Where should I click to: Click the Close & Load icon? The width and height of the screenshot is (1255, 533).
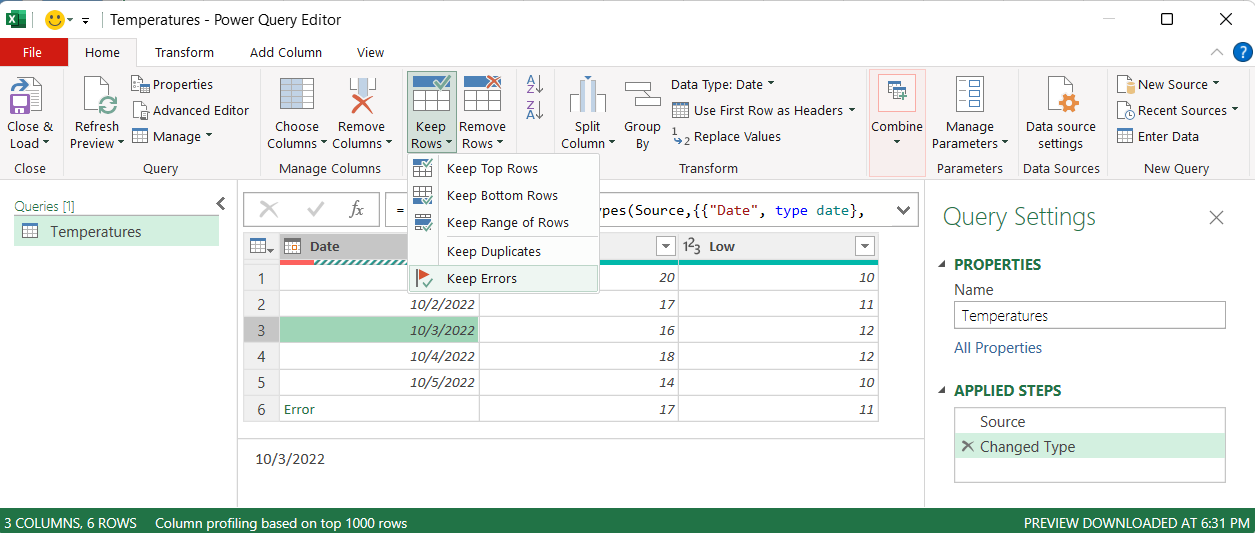[27, 97]
